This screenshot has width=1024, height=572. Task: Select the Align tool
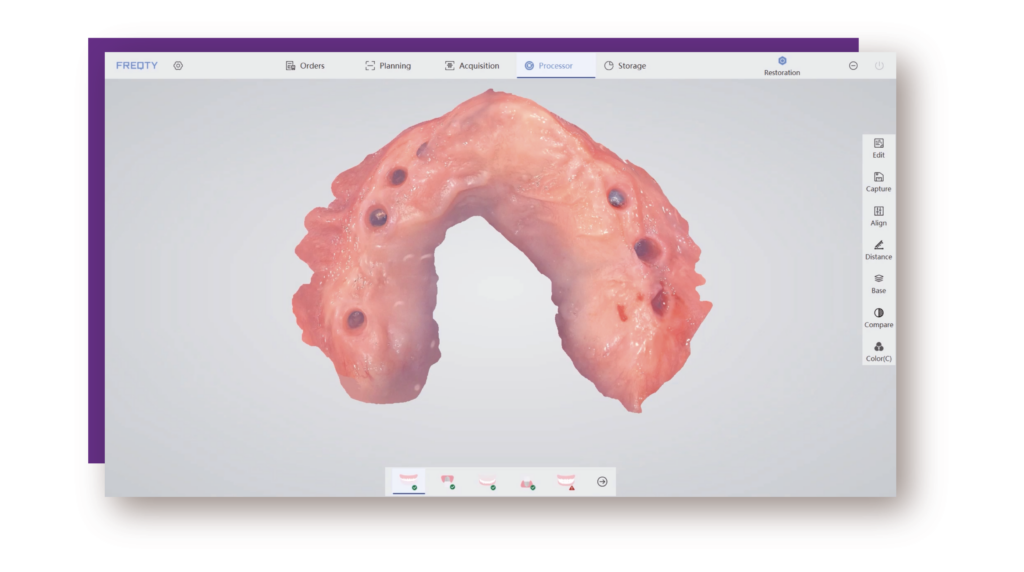pos(878,216)
